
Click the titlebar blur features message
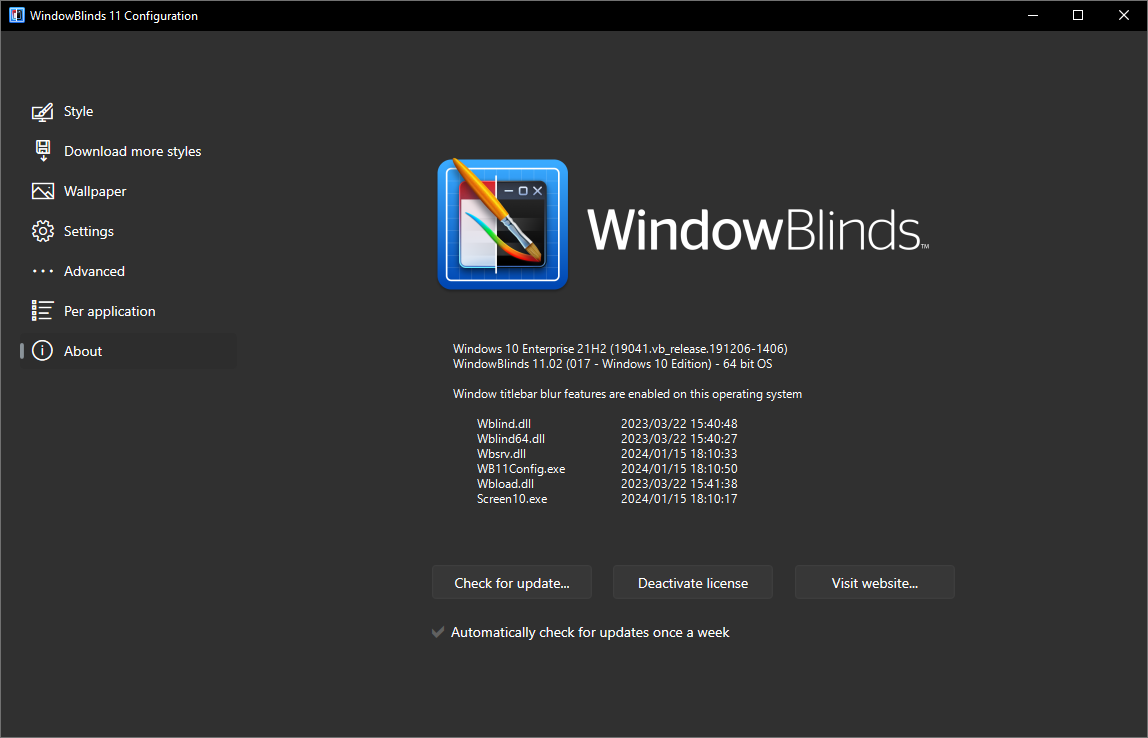[627, 394]
